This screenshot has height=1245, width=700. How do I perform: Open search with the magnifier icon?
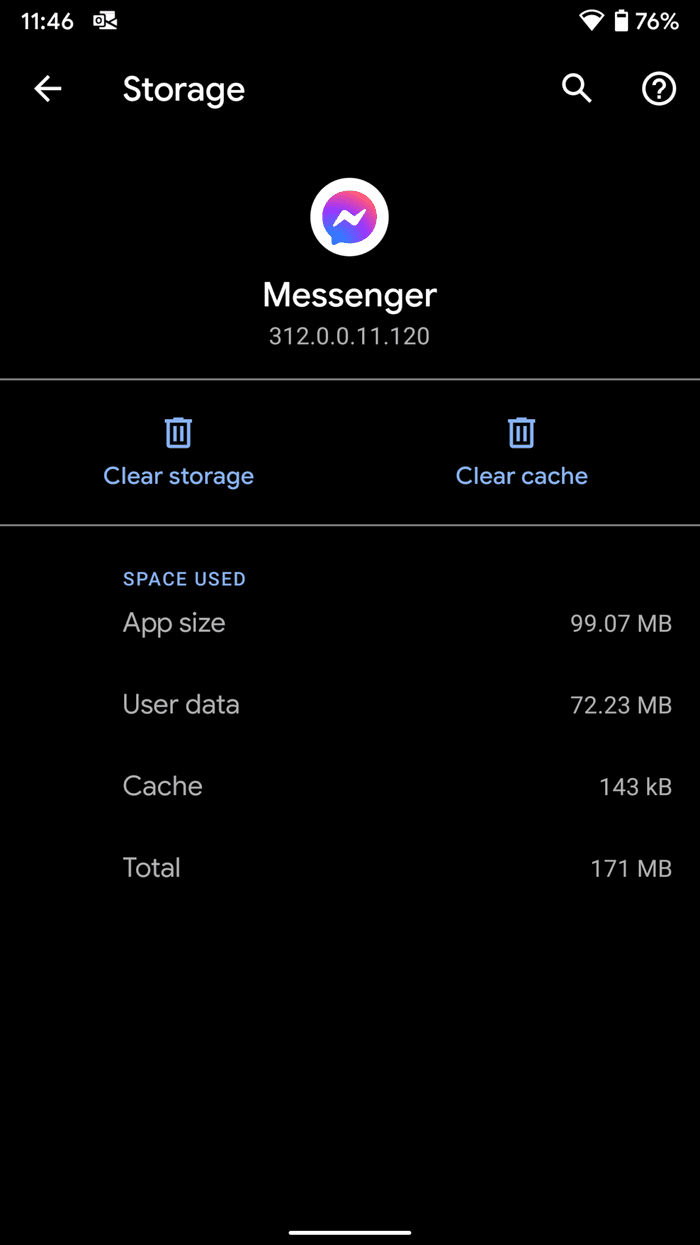[577, 89]
